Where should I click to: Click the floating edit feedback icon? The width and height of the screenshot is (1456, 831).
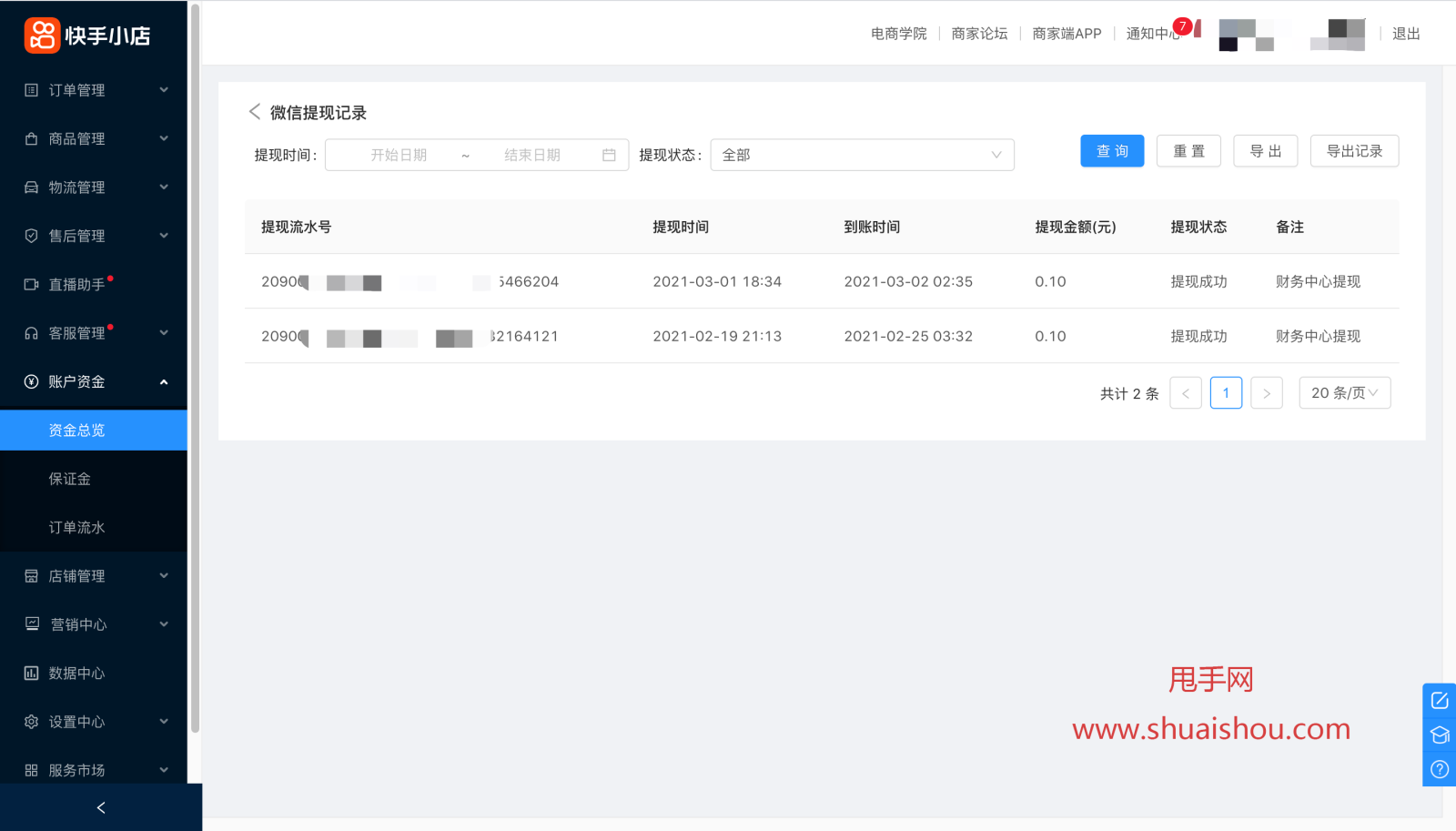pyautogui.click(x=1440, y=700)
